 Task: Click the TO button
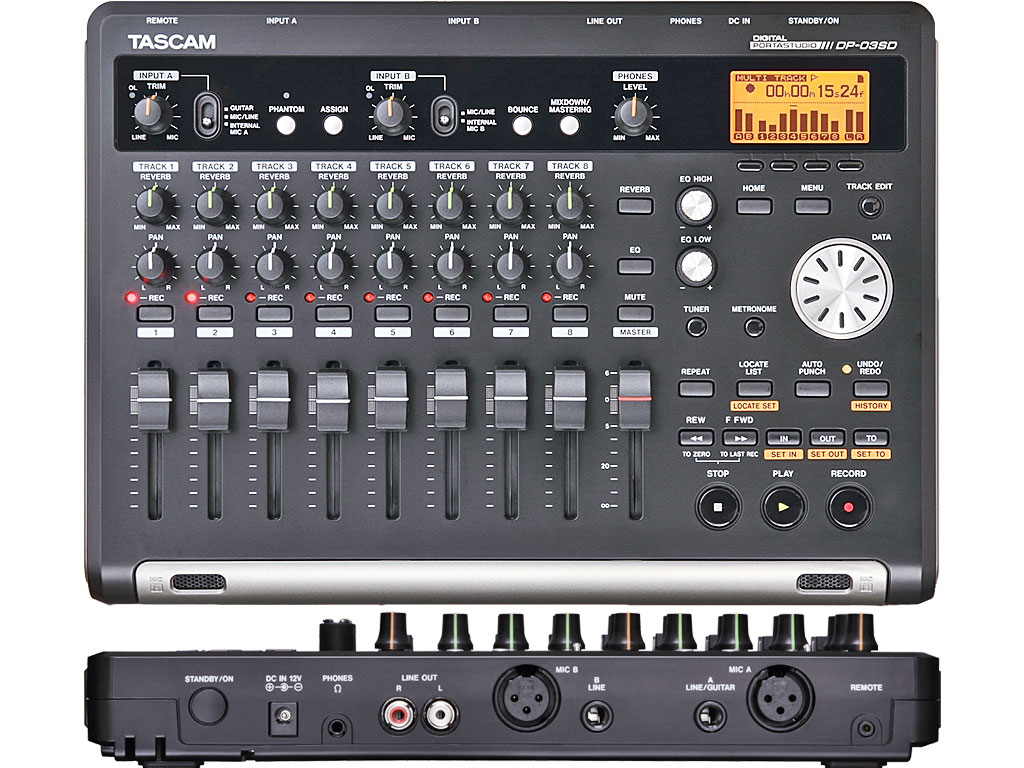click(871, 438)
